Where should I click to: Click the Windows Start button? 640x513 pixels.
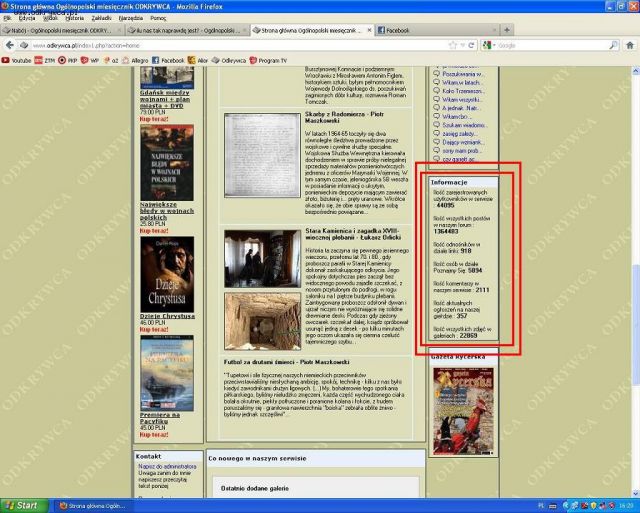coord(24,505)
